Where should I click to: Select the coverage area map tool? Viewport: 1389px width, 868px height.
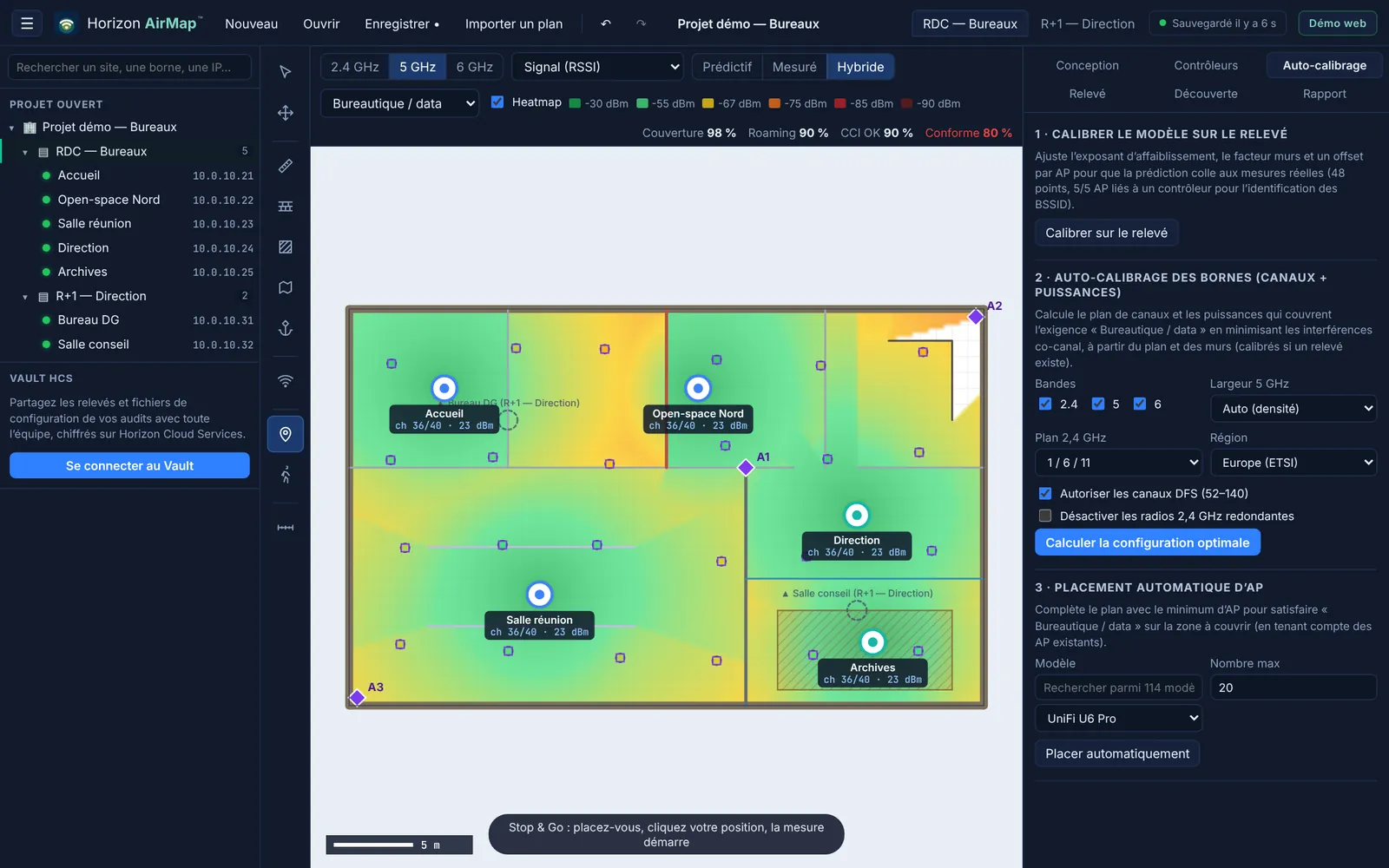(x=286, y=287)
